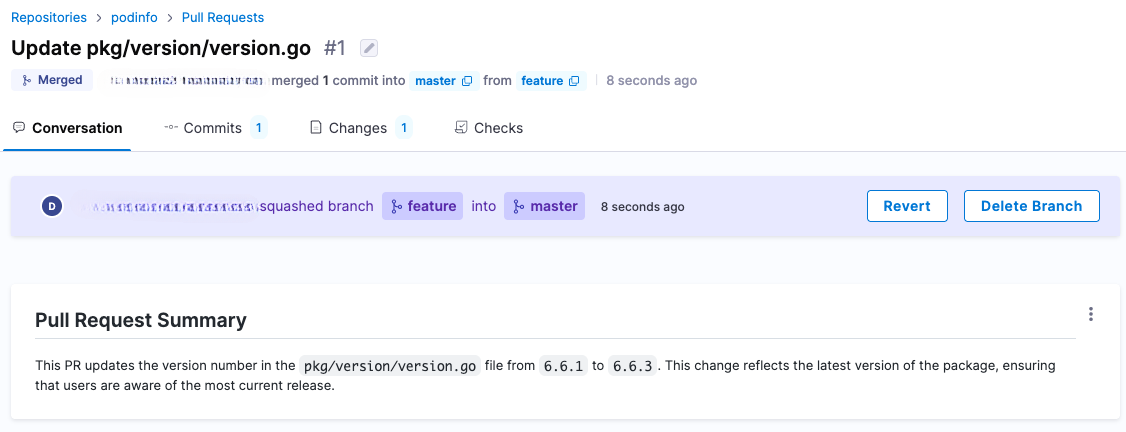Copy the master branch name in header
This screenshot has width=1126, height=432.
pyautogui.click(x=467, y=81)
